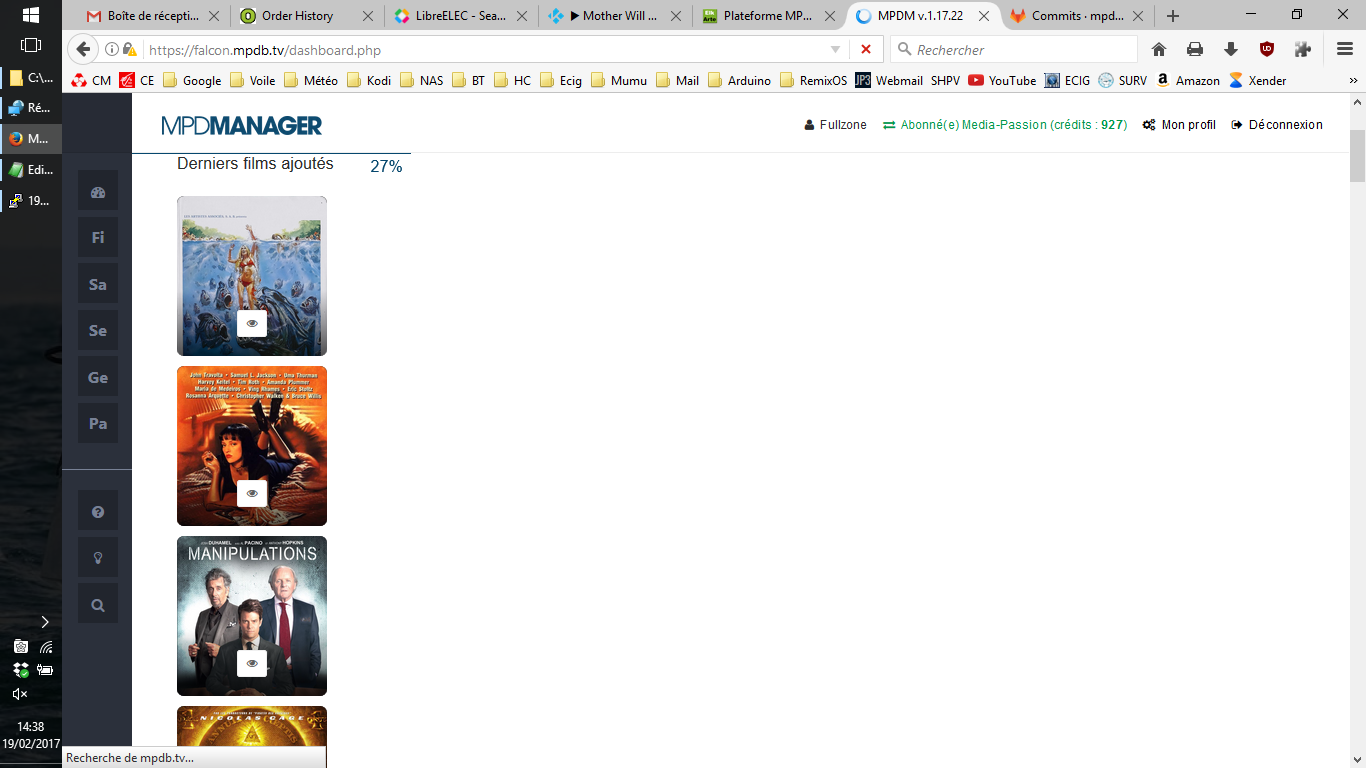Expand the bookmarks toolbar overflow chevron
Viewport: 1366px width, 768px height.
1351,81
